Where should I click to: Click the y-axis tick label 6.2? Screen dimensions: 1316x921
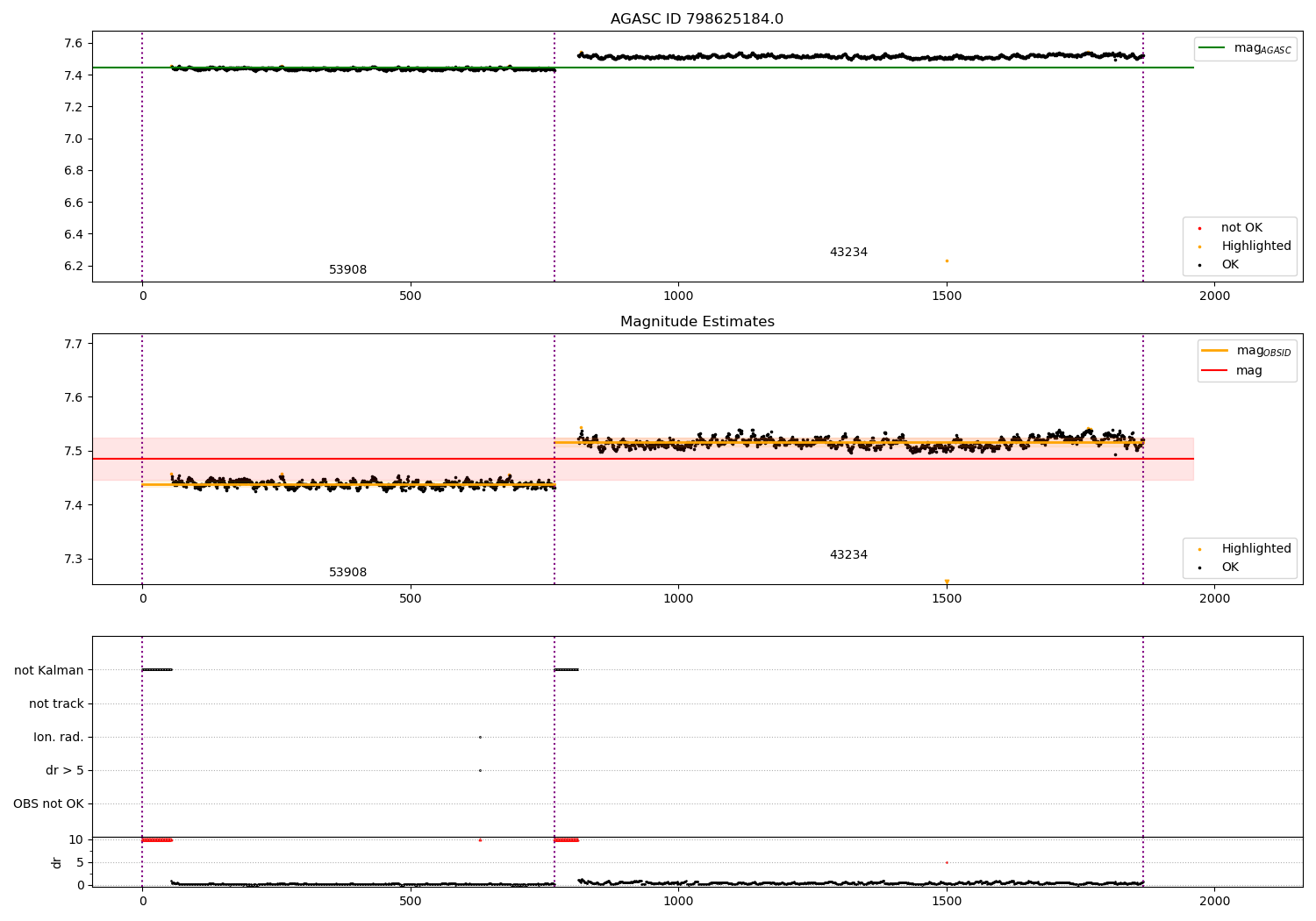[x=74, y=266]
